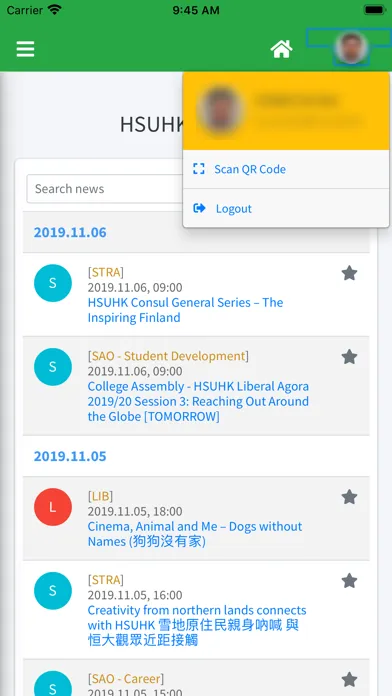Tap the large avatar in yellow panel
392x696 pixels.
pyautogui.click(x=219, y=111)
